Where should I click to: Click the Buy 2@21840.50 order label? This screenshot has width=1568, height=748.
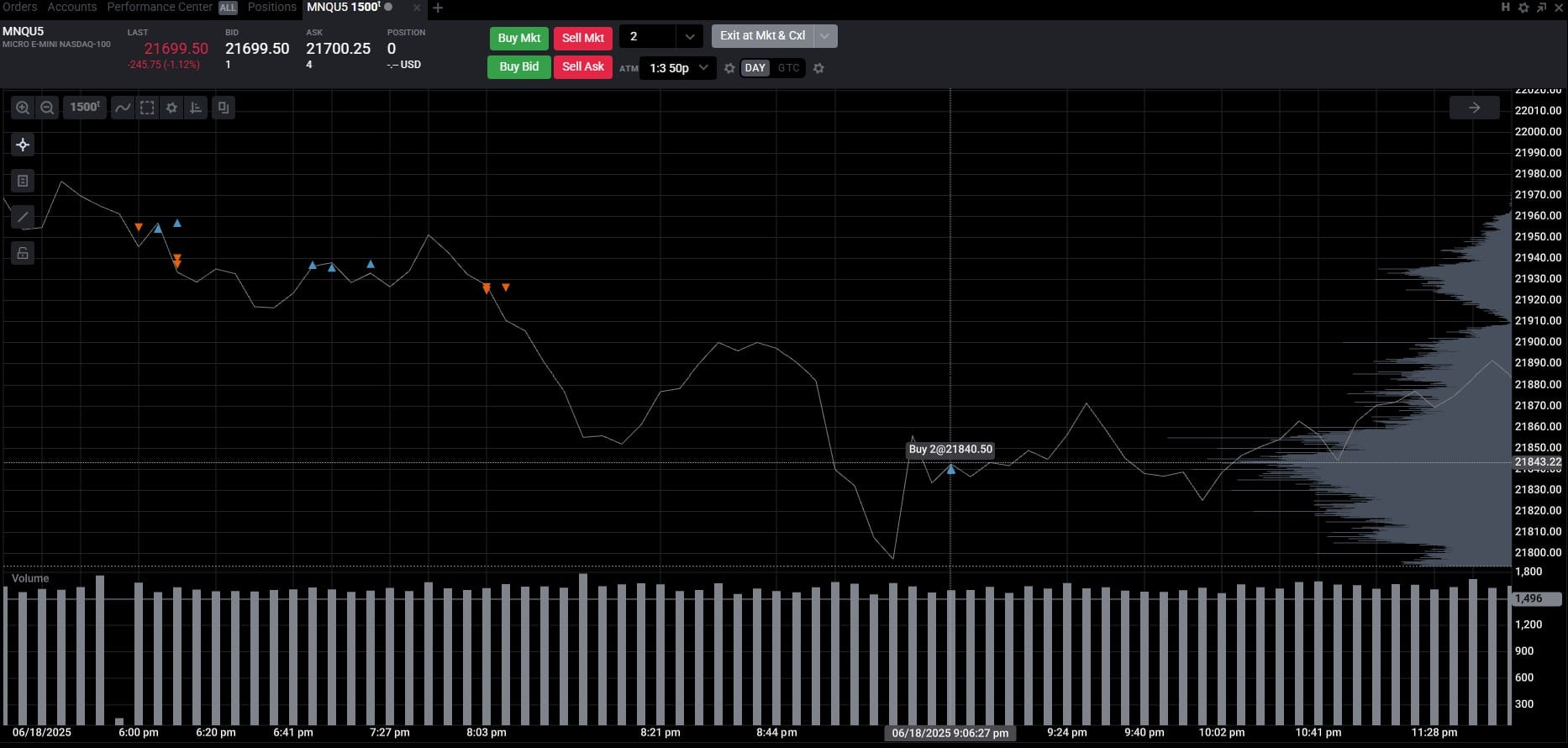click(x=950, y=449)
